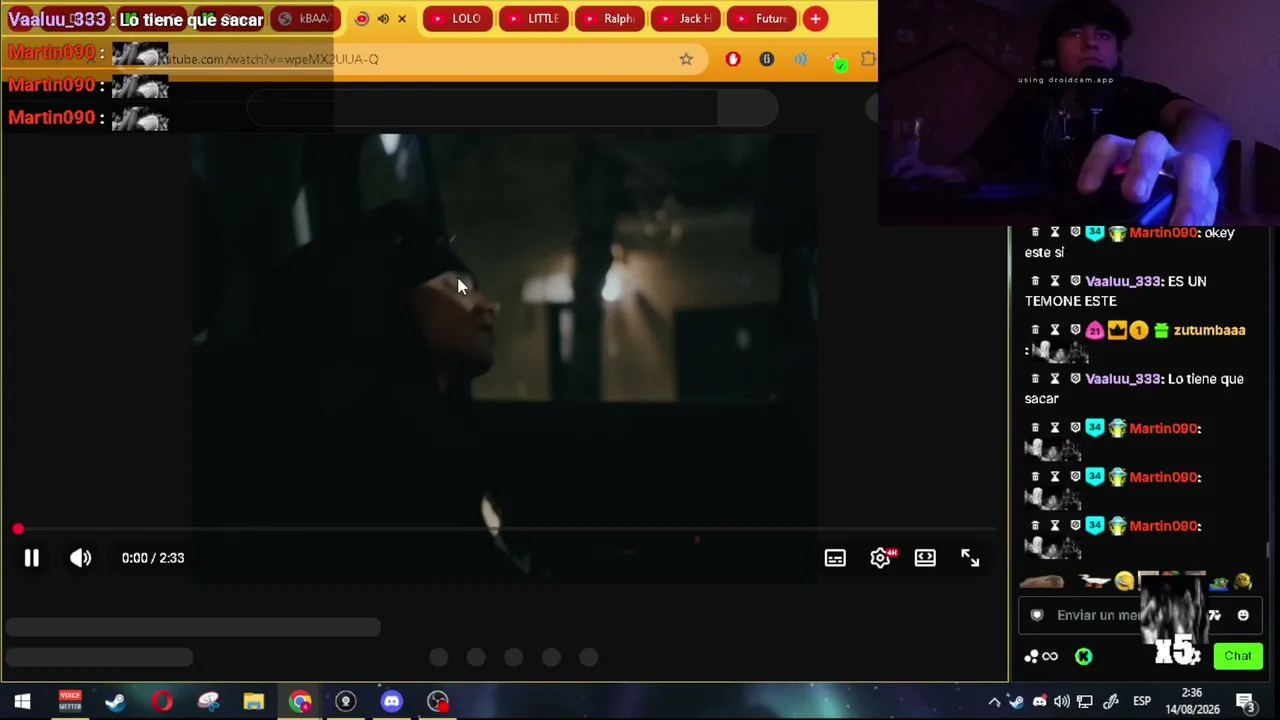The image size is (1280, 720).
Task: Switch to the Ralph YouTube tab
Action: [x=609, y=19]
